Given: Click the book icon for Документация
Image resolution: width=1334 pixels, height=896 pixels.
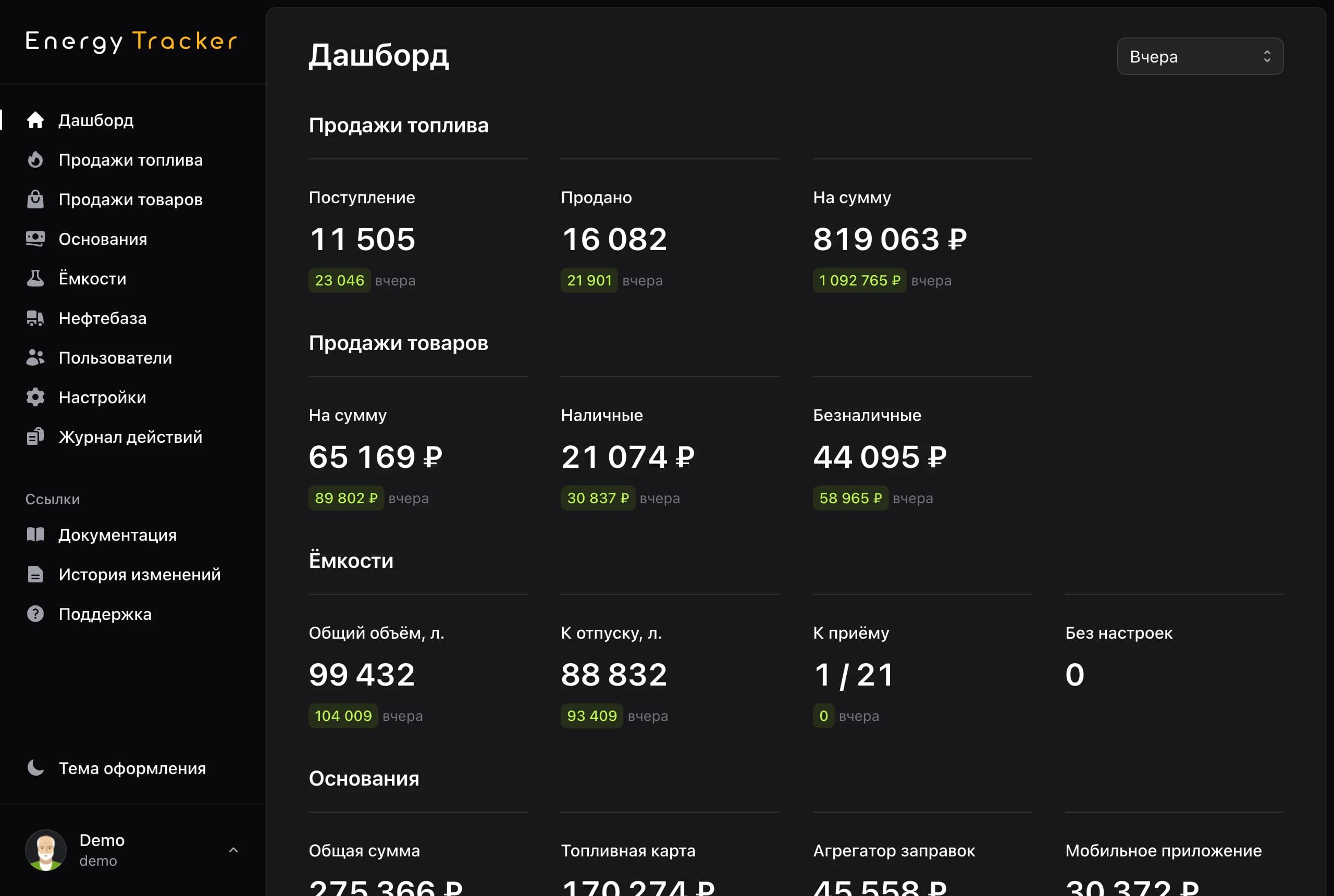Looking at the screenshot, I should (35, 535).
